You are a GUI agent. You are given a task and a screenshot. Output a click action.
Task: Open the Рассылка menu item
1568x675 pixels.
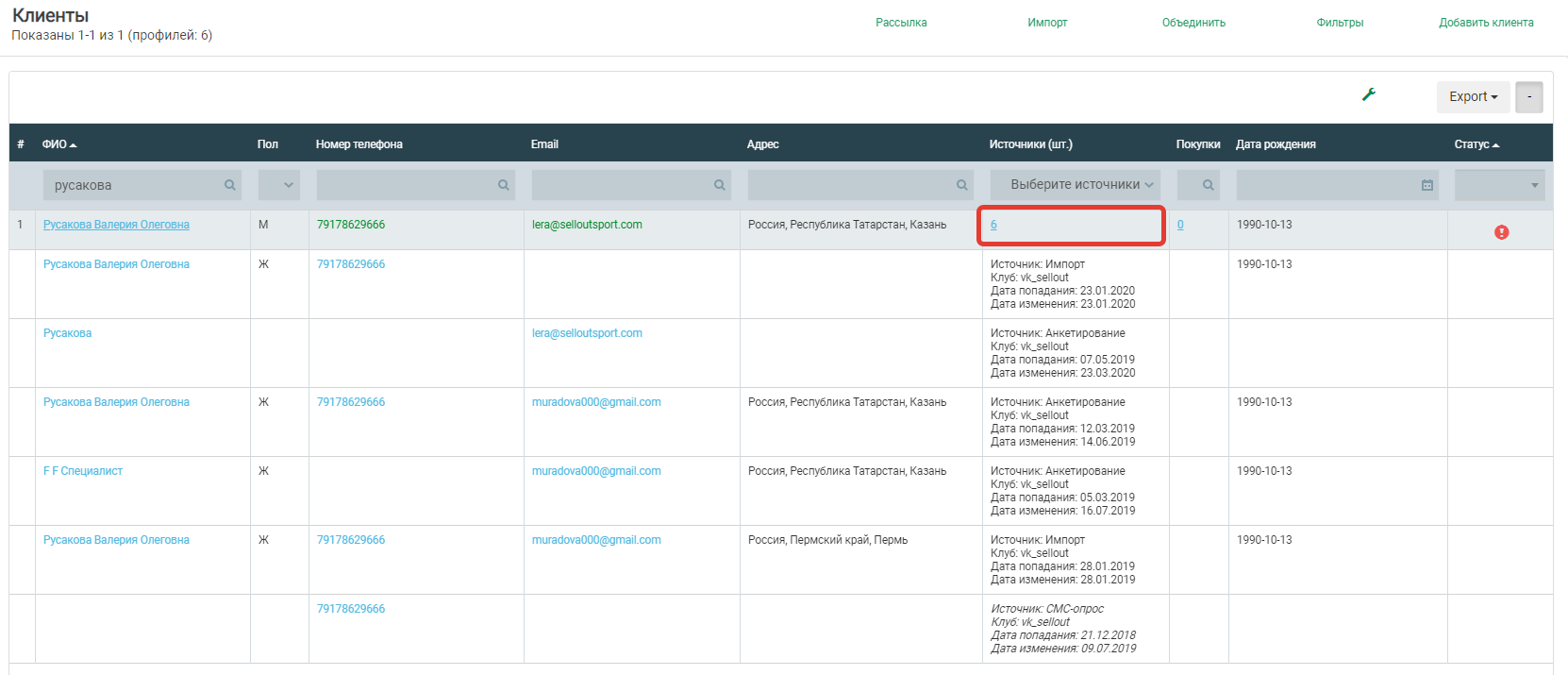click(901, 23)
